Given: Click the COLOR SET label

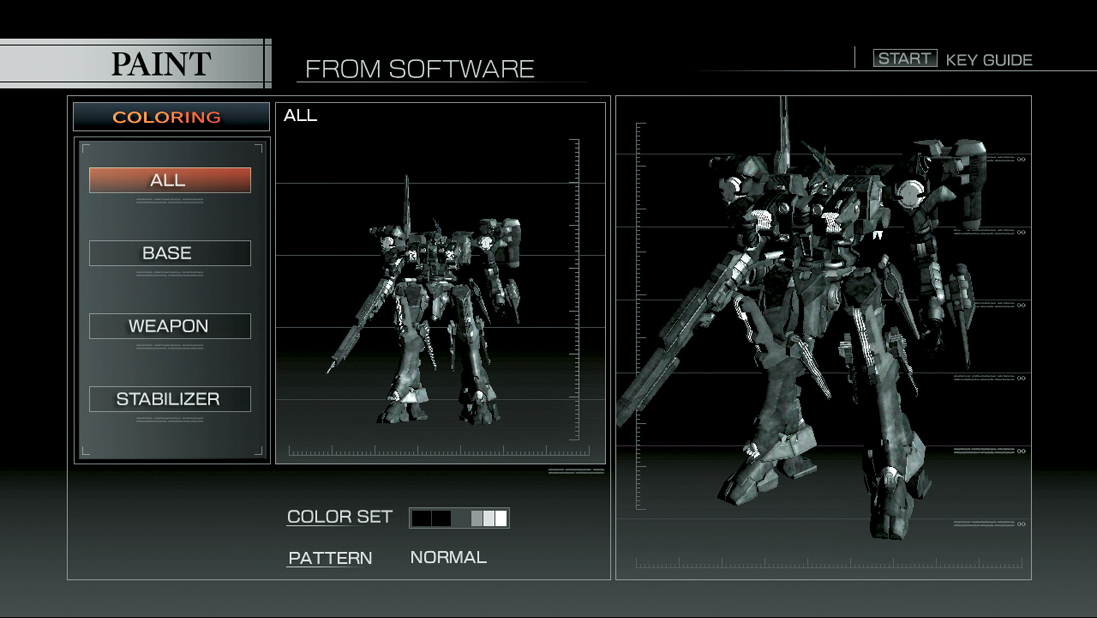Looking at the screenshot, I should 339,517.
